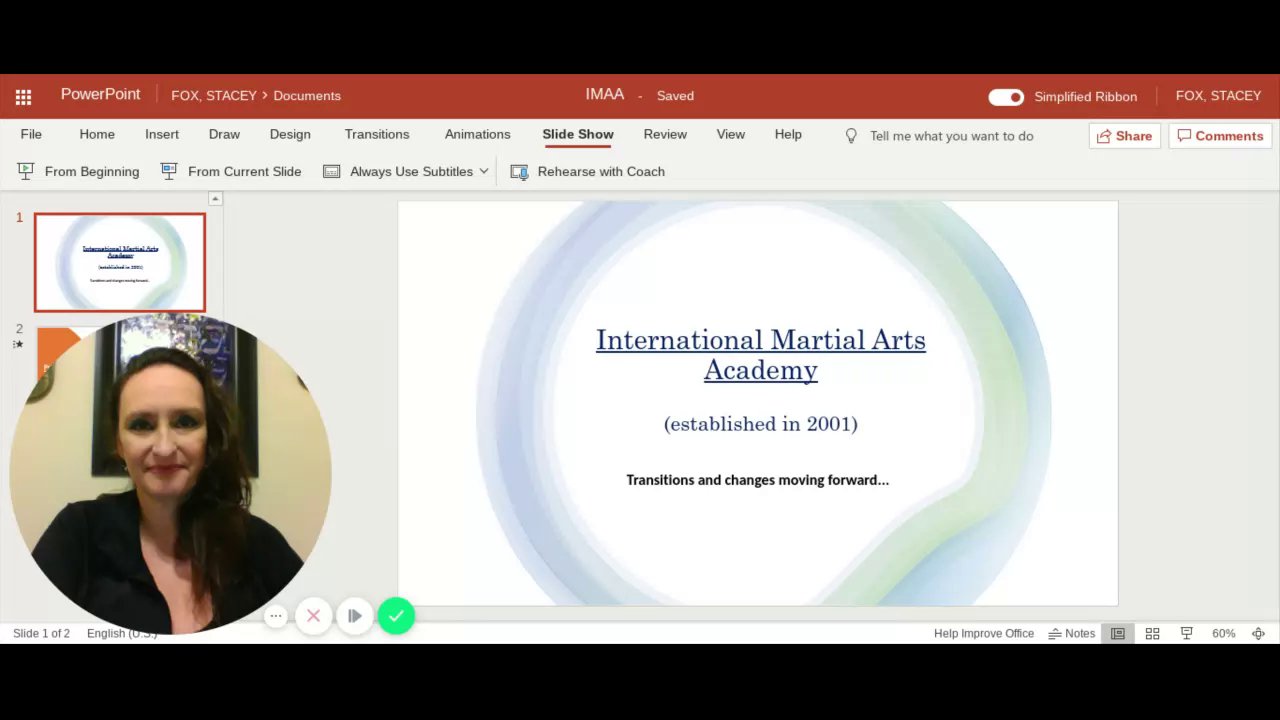
Task: Open the Help tab
Action: coord(788,134)
